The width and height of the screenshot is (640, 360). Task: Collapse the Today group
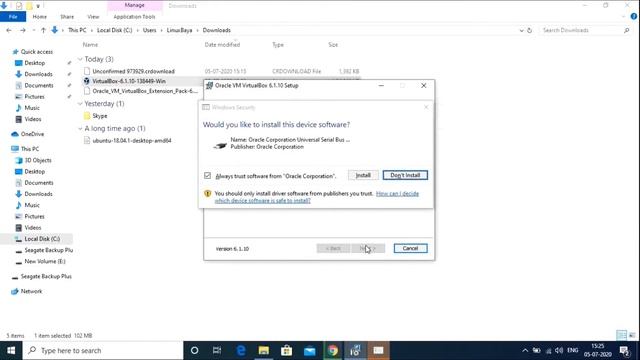[80, 59]
